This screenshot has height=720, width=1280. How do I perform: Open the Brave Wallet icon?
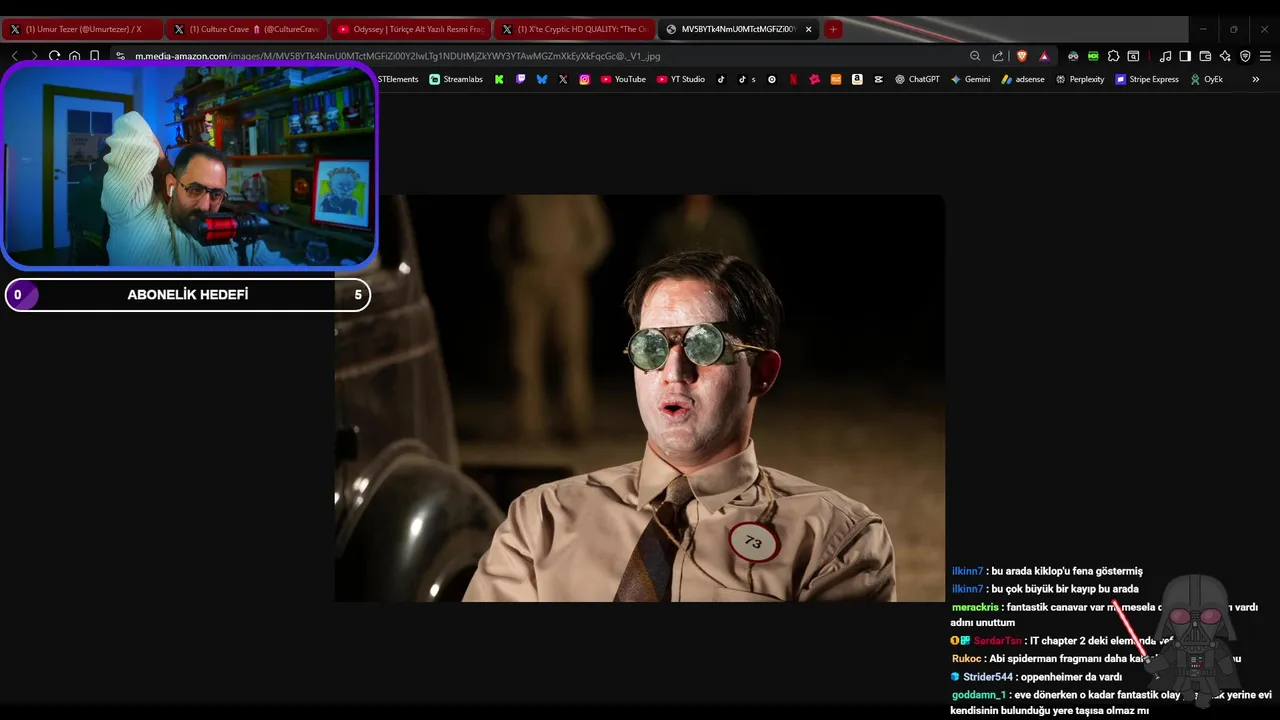(x=1205, y=56)
